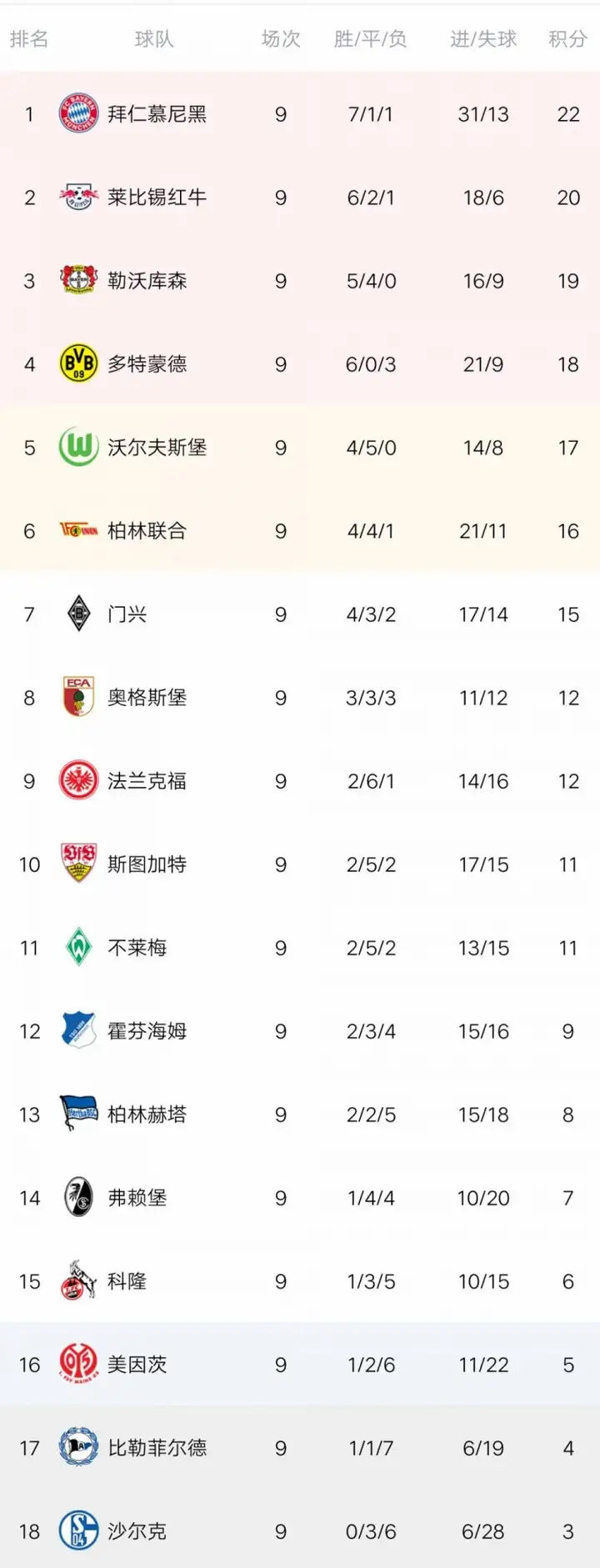This screenshot has width=600, height=1568.
Task: Click the Bayern Munich club crest
Action: tap(78, 113)
